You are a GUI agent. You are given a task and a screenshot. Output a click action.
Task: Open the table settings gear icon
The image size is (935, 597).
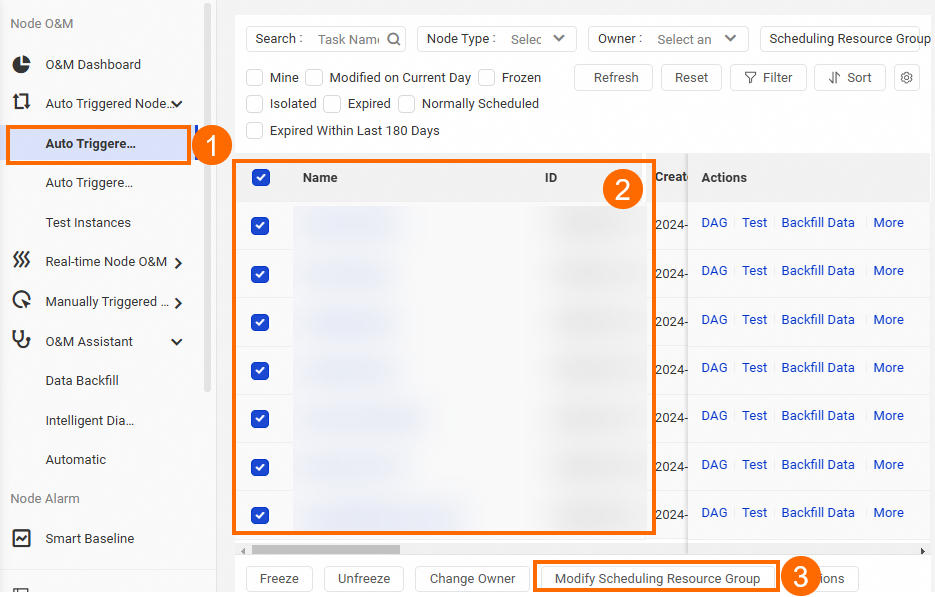[906, 78]
